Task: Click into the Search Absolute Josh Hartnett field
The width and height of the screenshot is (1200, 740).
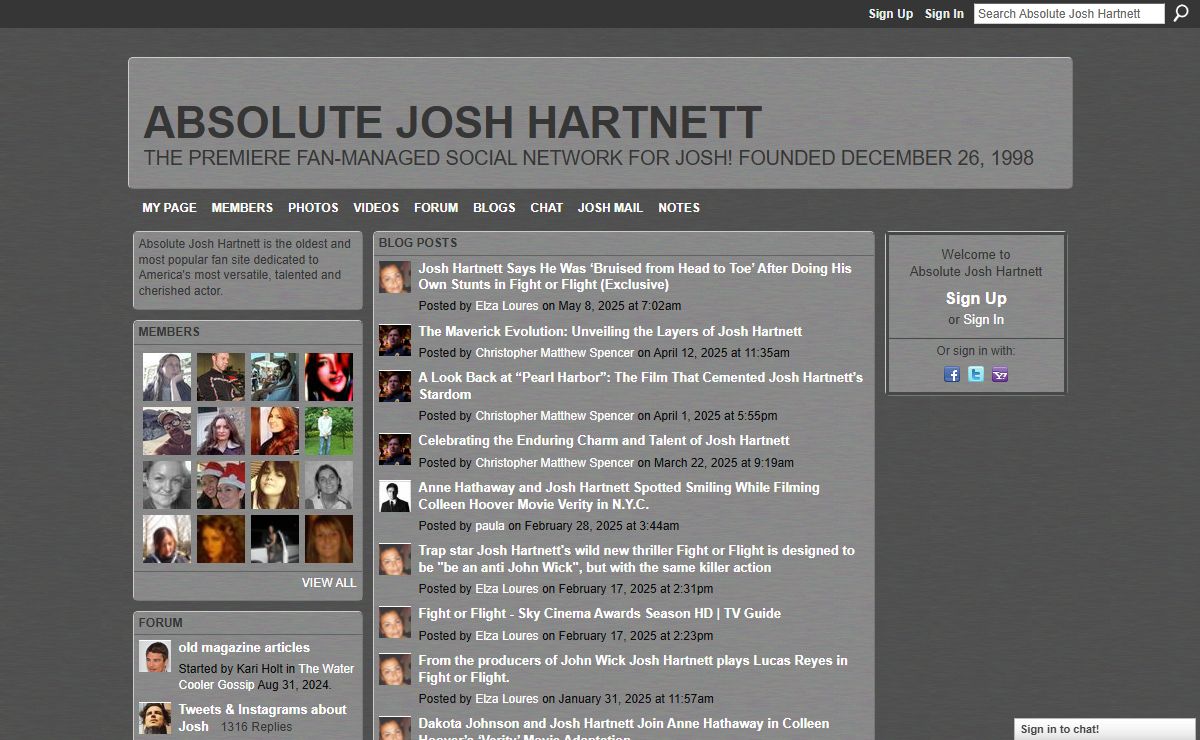Action: 1069,14
